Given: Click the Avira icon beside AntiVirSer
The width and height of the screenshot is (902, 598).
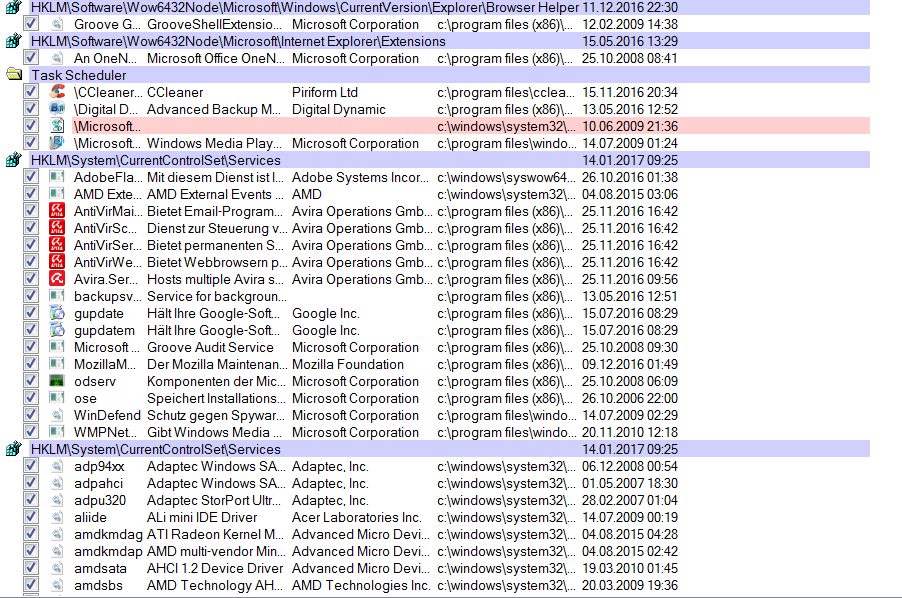Looking at the screenshot, I should pyautogui.click(x=57, y=245).
